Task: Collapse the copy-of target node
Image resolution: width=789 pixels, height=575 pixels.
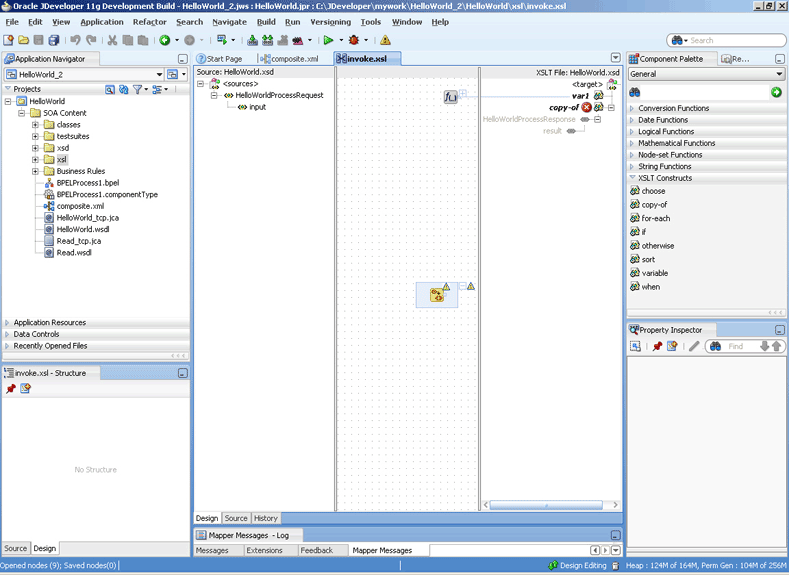Action: 611,108
